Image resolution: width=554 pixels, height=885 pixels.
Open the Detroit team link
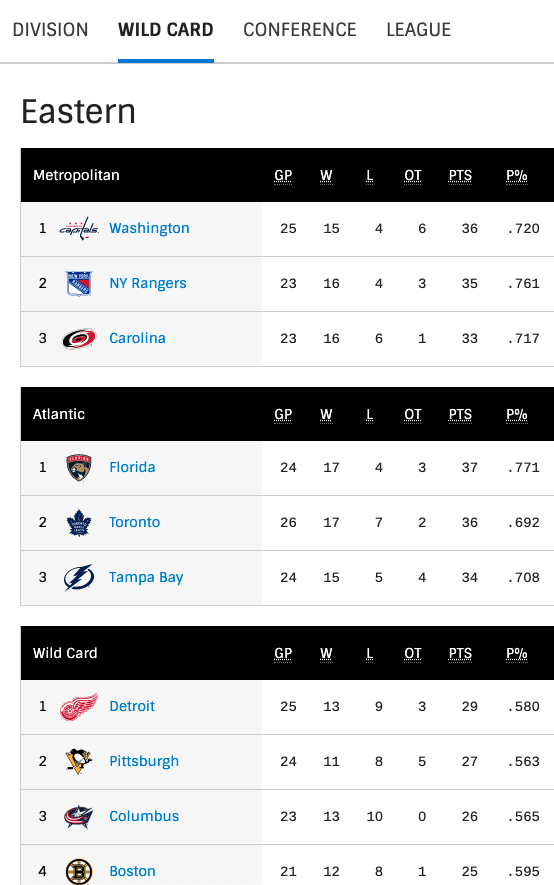pos(132,706)
